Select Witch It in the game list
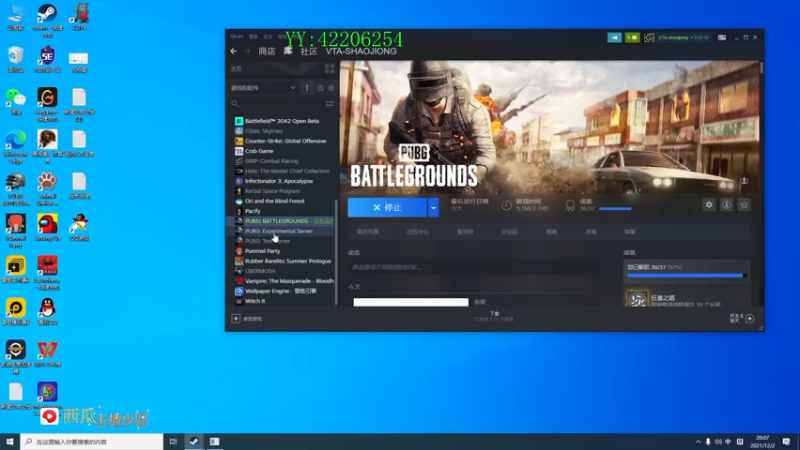This screenshot has width=800, height=450. 255,301
